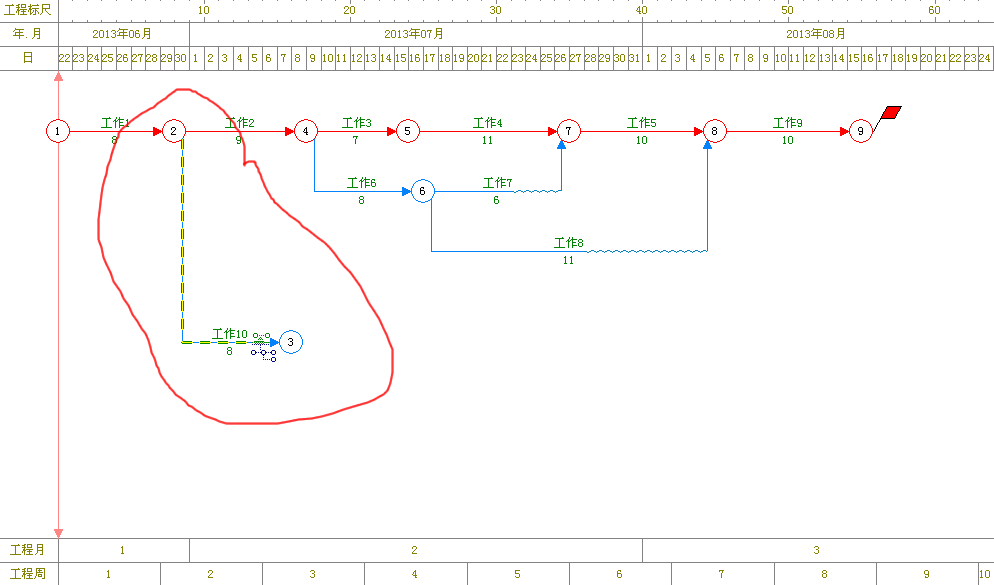Click duration 10 under 工作5
This screenshot has height=585, width=994.
tap(642, 140)
